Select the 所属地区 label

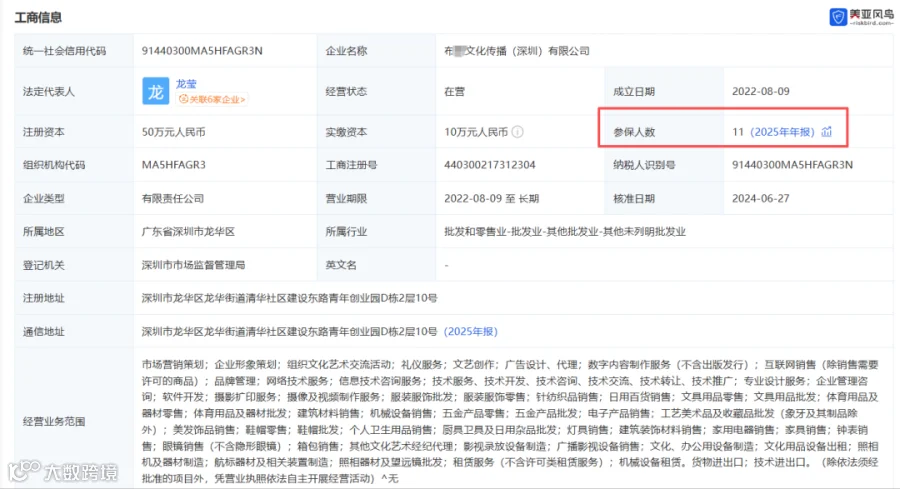coord(44,232)
